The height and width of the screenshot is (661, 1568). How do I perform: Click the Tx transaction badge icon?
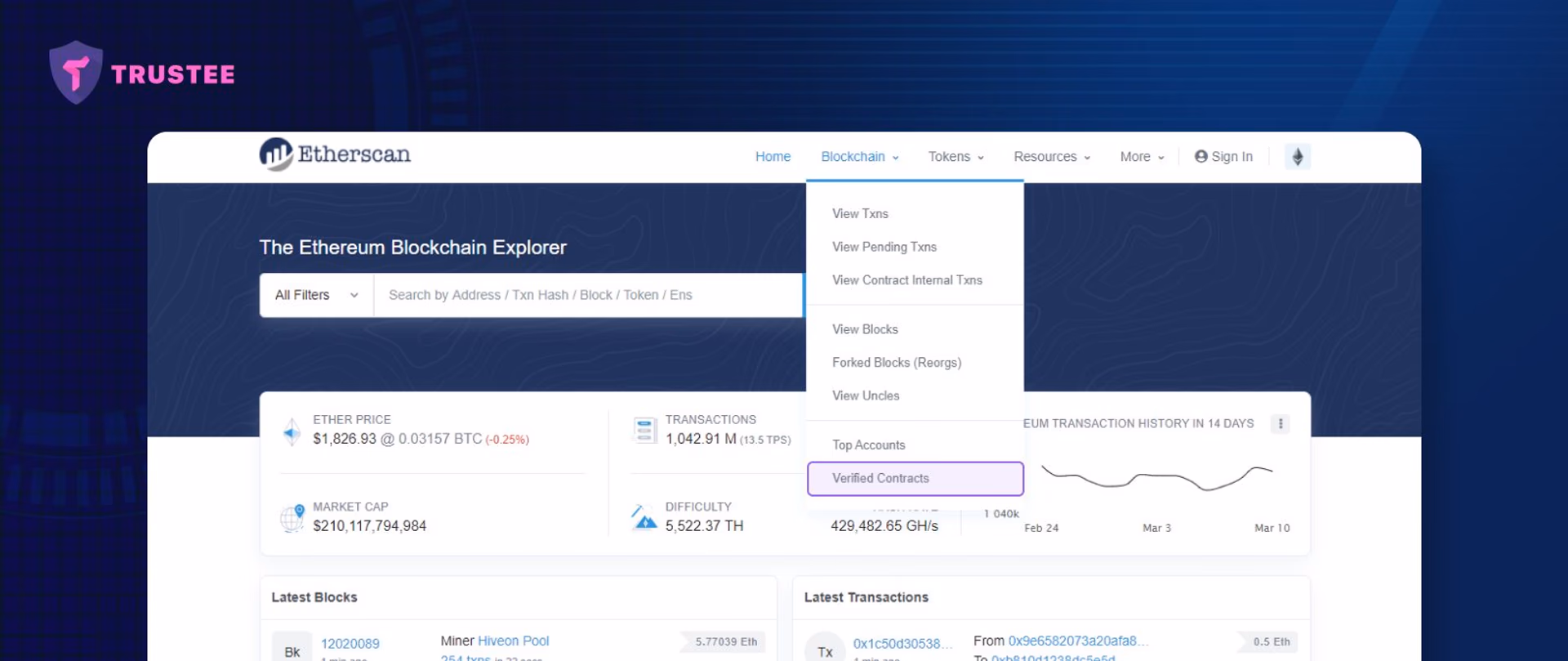(x=825, y=650)
